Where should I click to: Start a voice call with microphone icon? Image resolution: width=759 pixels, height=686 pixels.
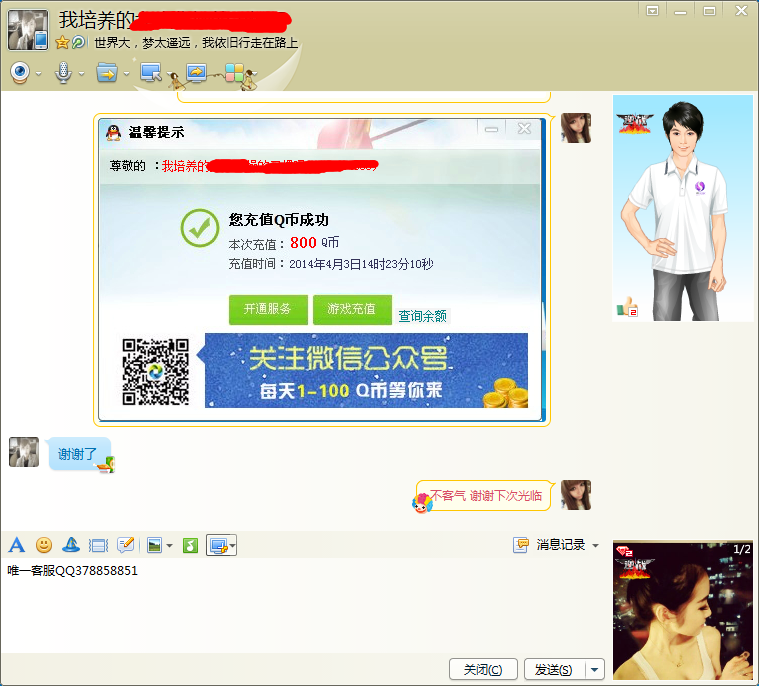coord(63,73)
